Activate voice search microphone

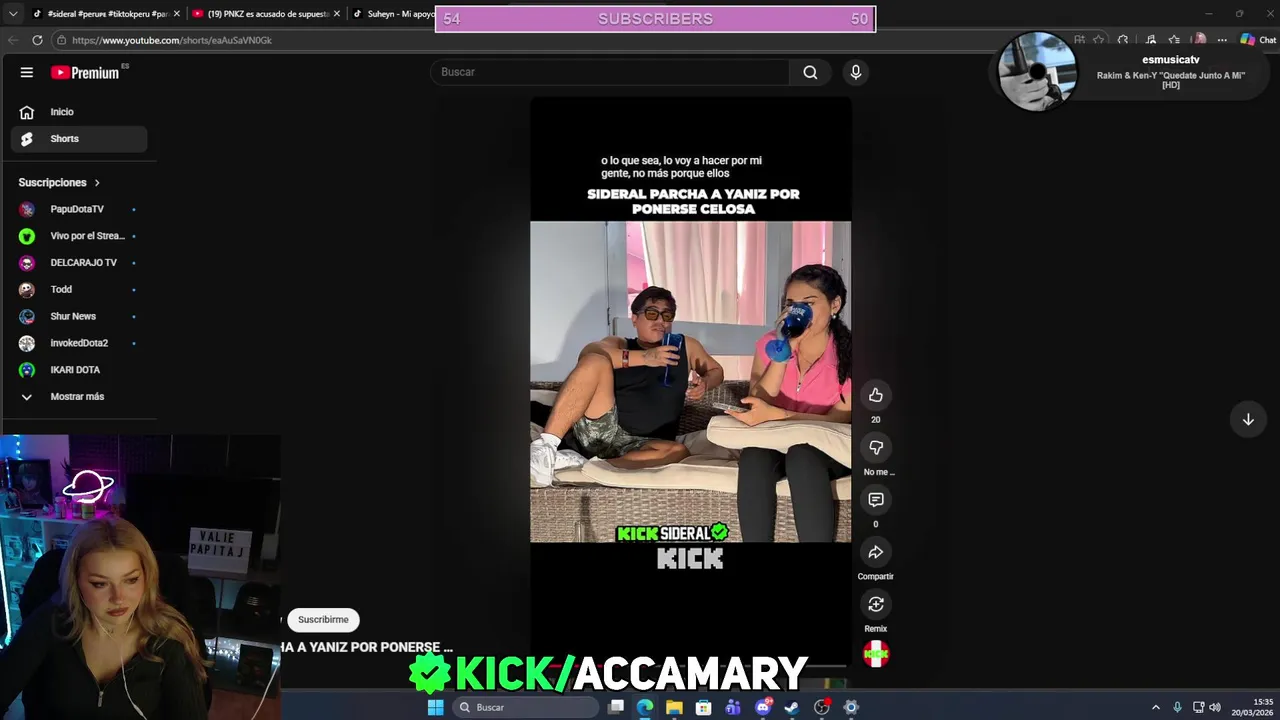(x=855, y=72)
